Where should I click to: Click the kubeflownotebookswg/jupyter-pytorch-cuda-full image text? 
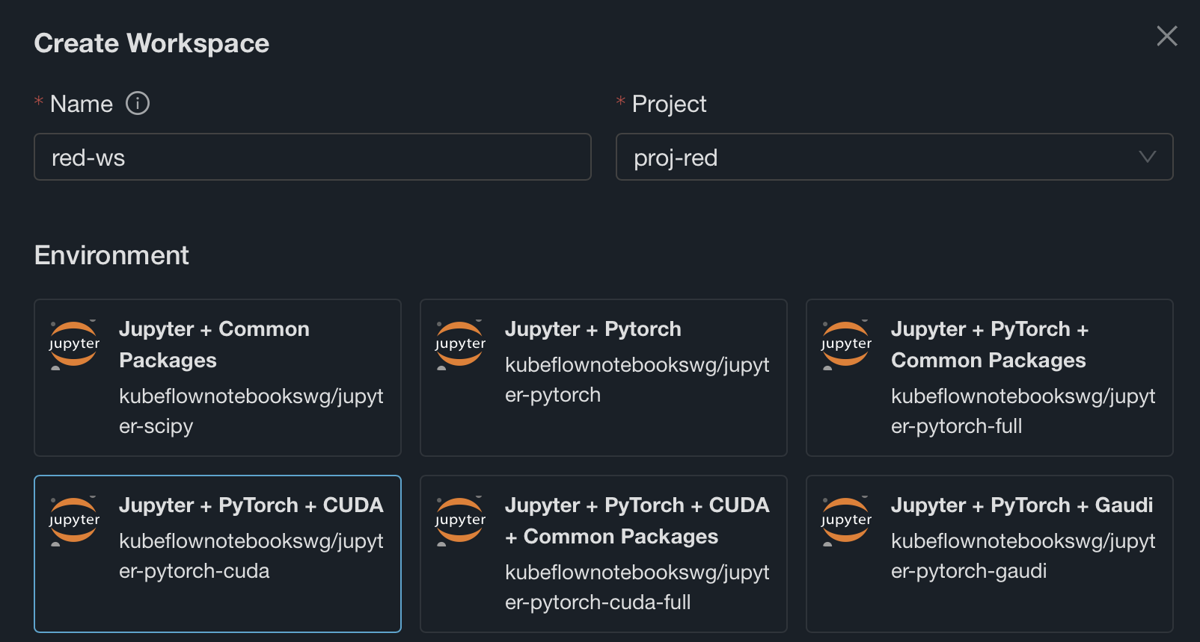[x=637, y=587]
